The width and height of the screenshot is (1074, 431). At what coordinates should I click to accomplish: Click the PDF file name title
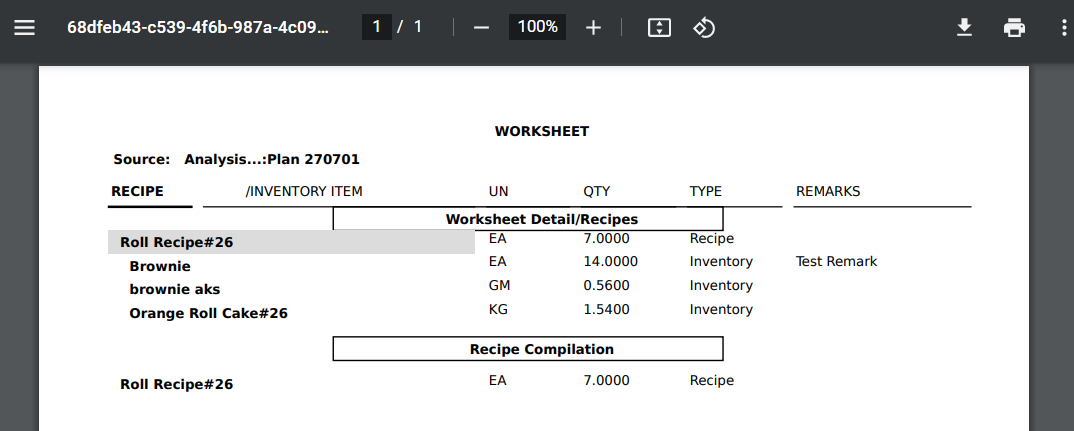[x=198, y=27]
